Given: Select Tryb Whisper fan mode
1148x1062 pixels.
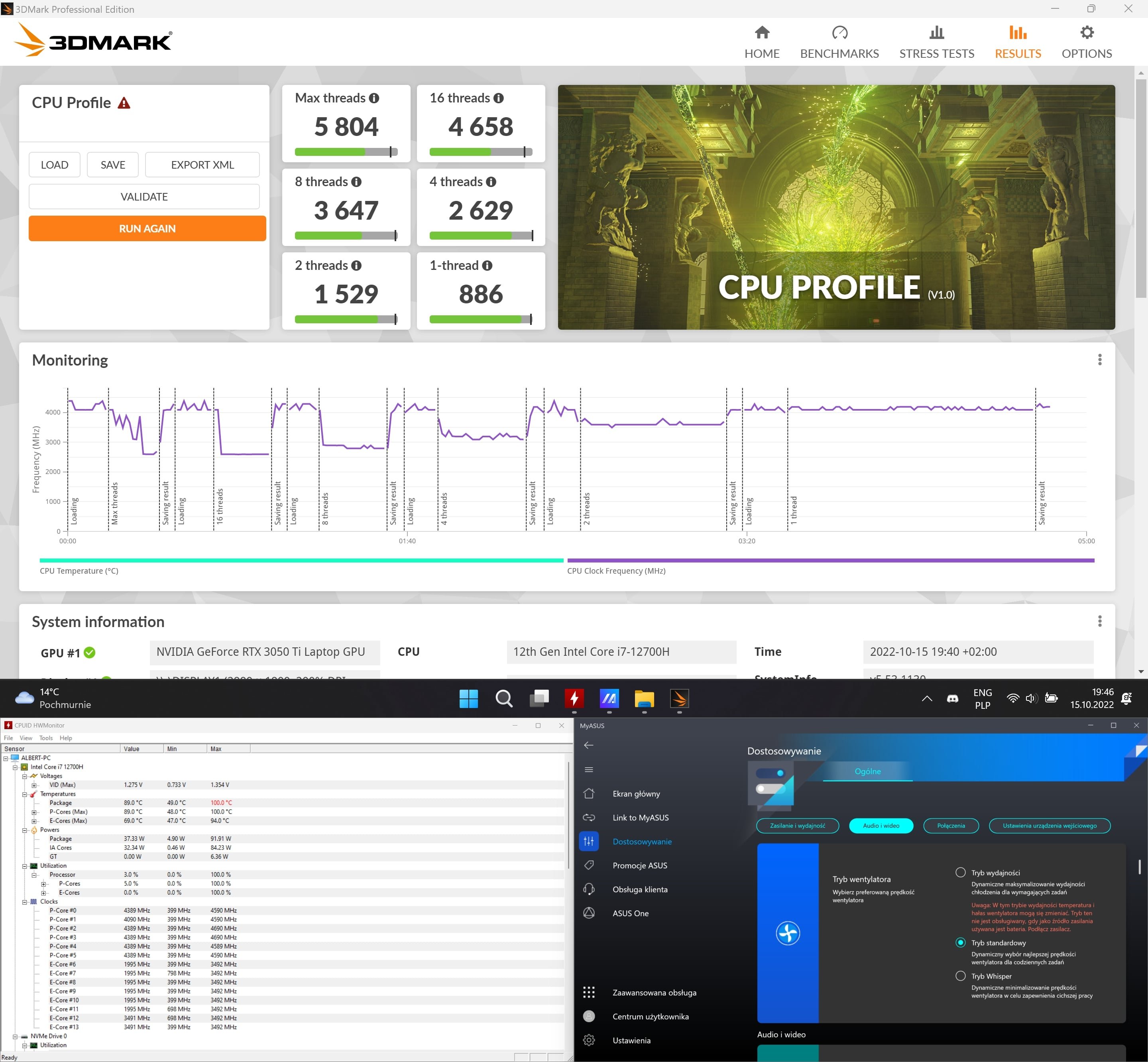Looking at the screenshot, I should tap(960, 976).
